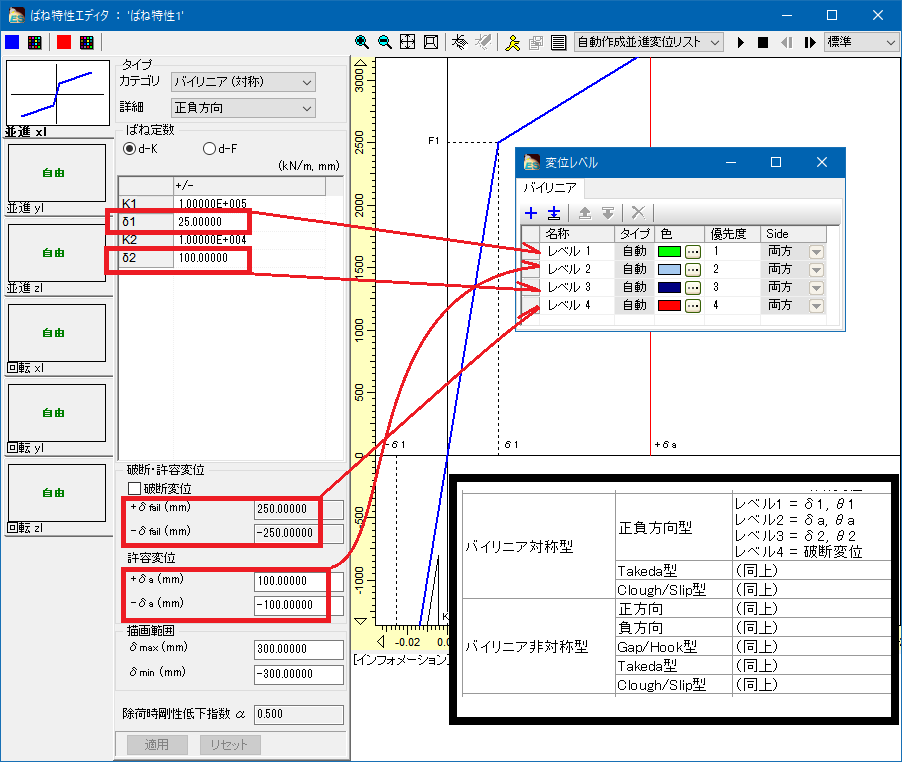Click the リセット button
Screen dimensions: 902x762
tap(230, 745)
